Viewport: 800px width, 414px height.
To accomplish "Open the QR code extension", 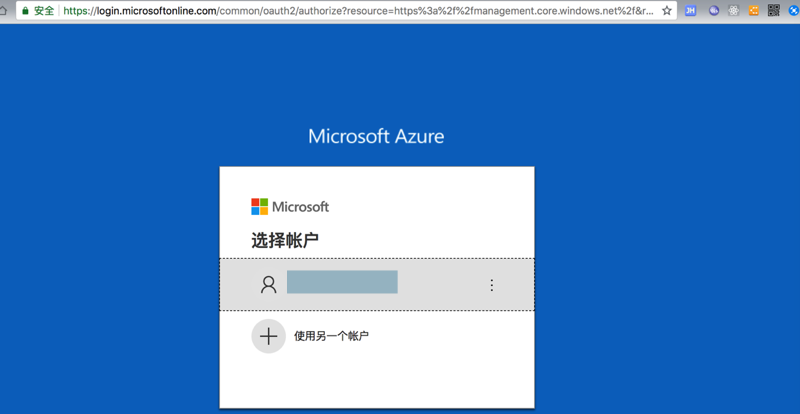I will pos(773,10).
